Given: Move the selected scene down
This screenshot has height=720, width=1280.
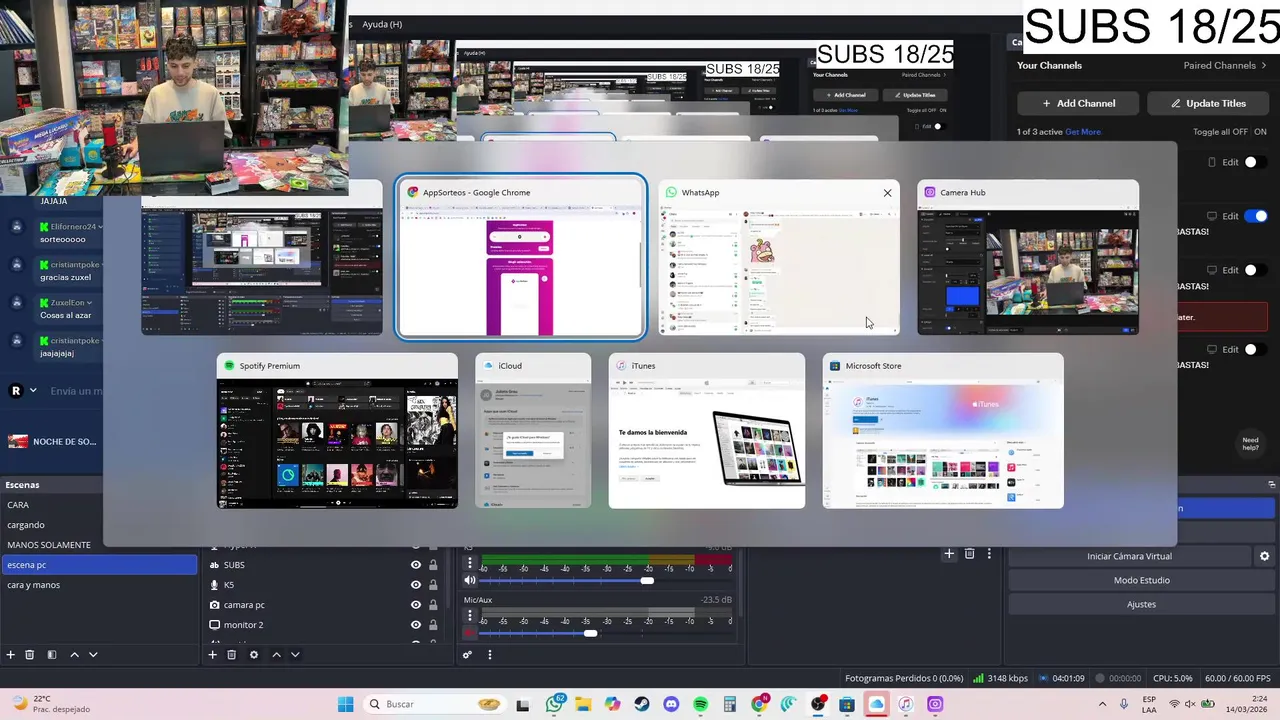Looking at the screenshot, I should click(93, 655).
